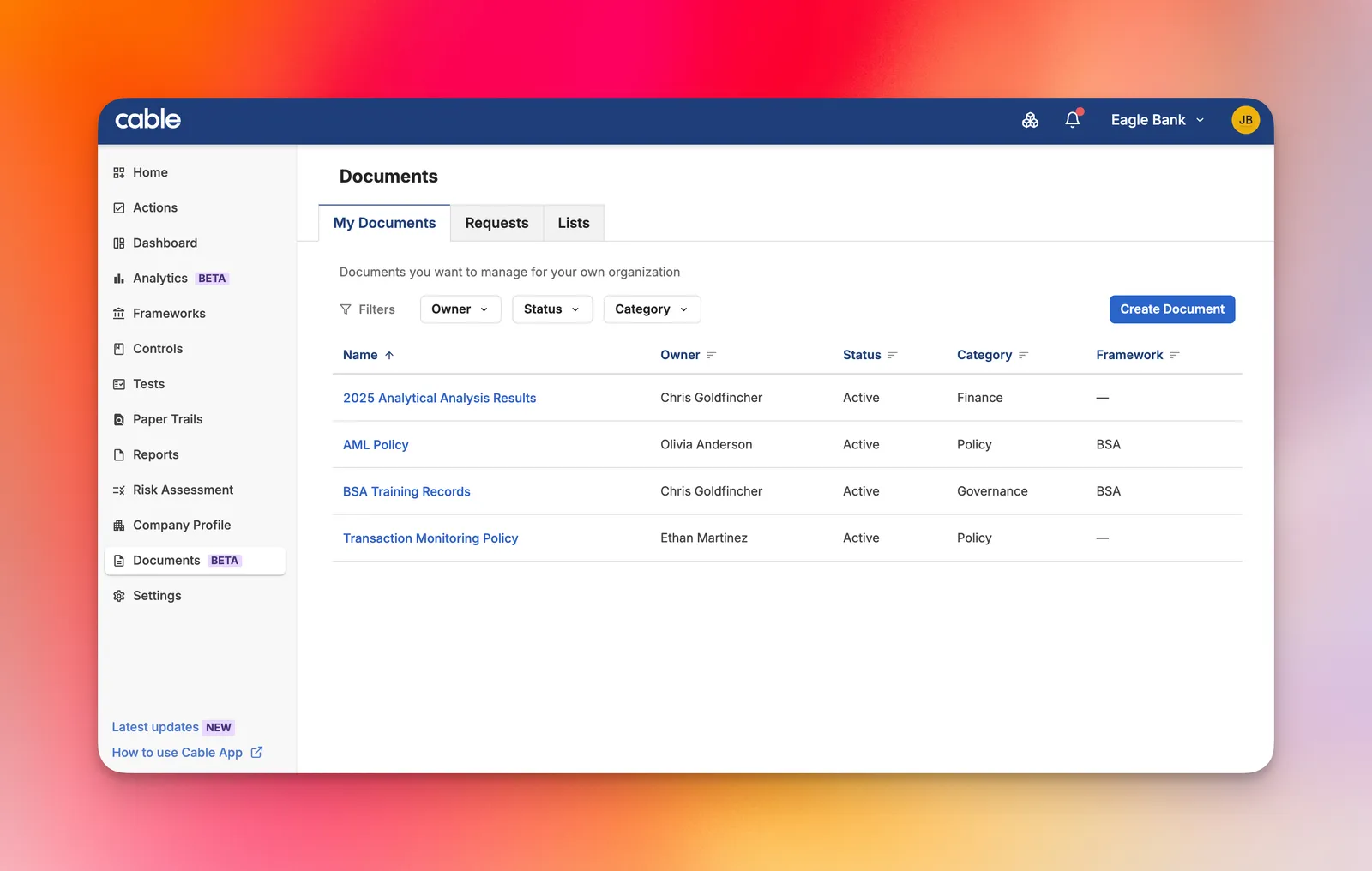Screen dimensions: 1372x871
Task: Switch to the Requests tab
Action: [496, 223]
